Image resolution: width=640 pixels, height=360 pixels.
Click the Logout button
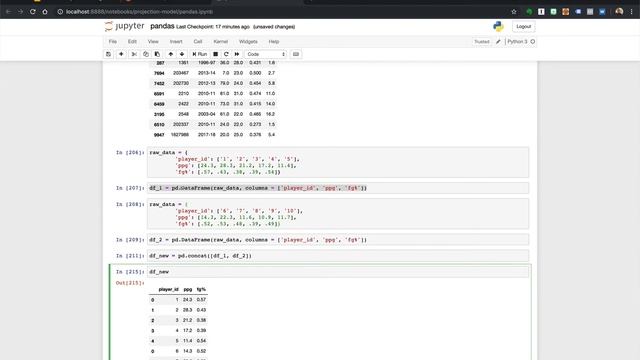point(524,27)
